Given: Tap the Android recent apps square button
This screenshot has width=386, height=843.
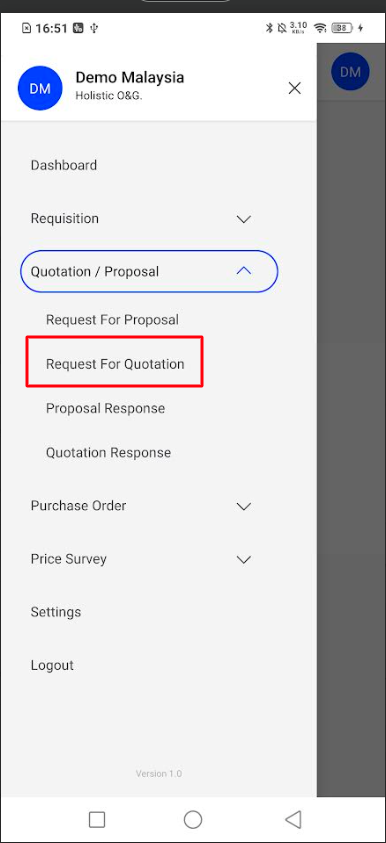Looking at the screenshot, I should tap(97, 819).
